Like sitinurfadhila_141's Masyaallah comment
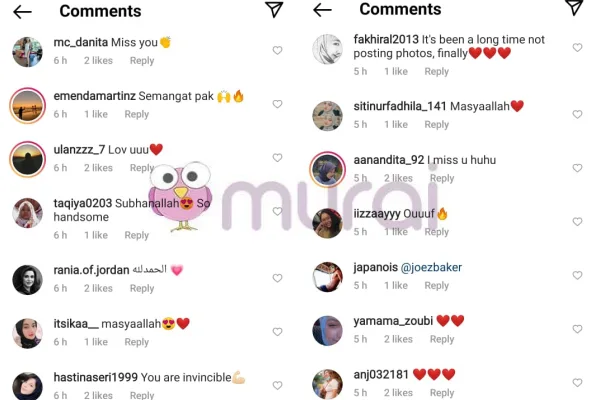This screenshot has width=600, height=400. (x=577, y=114)
